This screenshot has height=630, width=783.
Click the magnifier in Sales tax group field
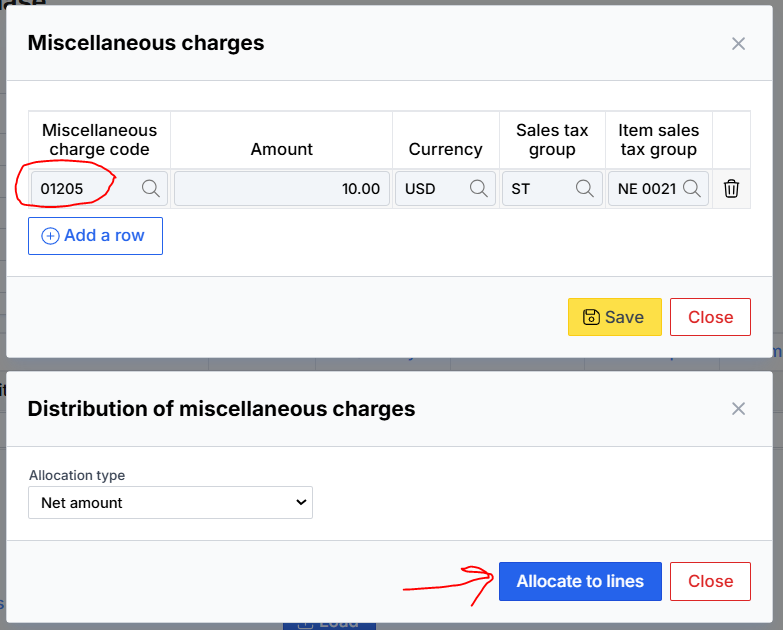click(585, 188)
